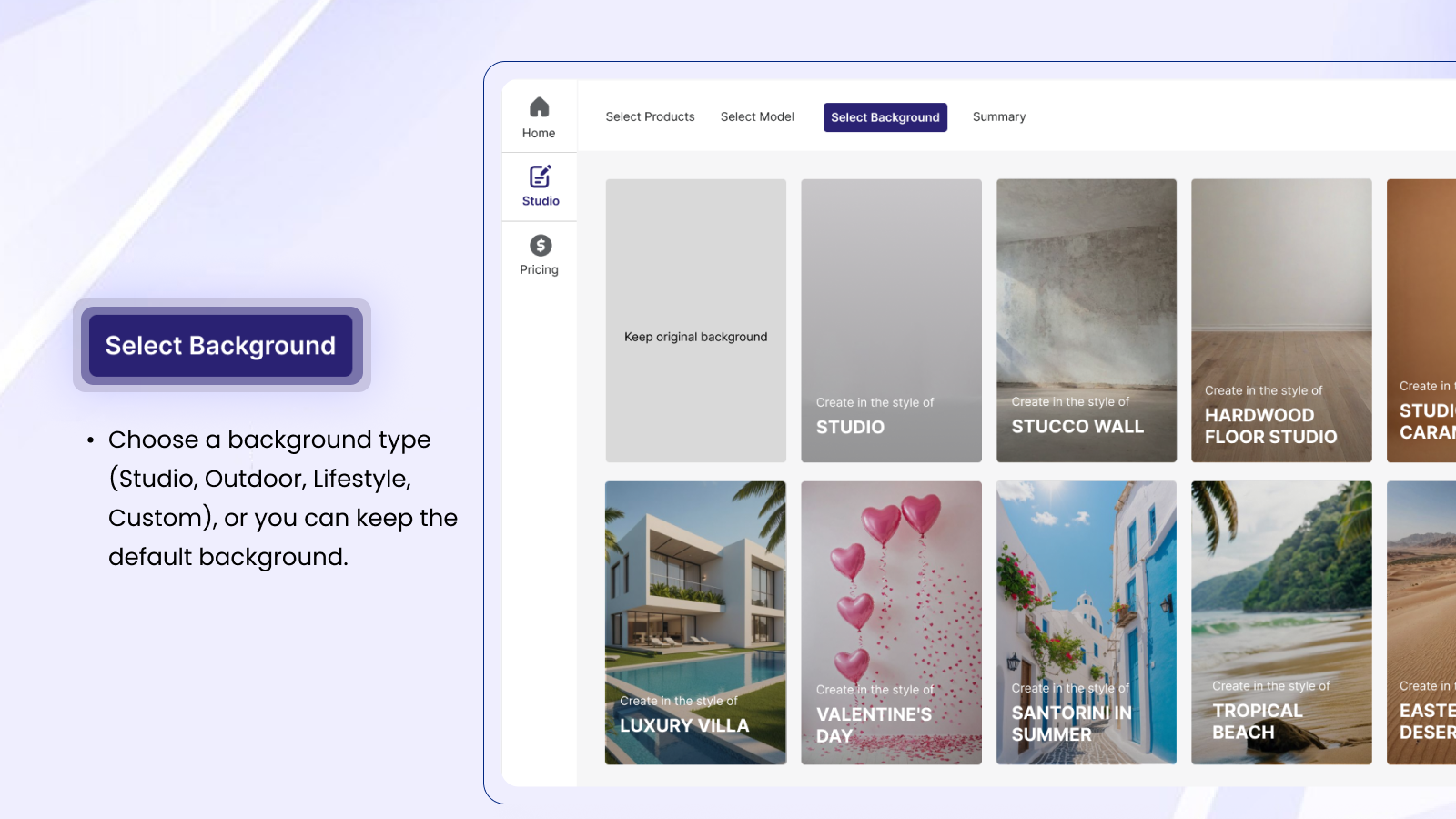Choose Keep original background card
Screen dimensions: 1456x819
[696, 320]
